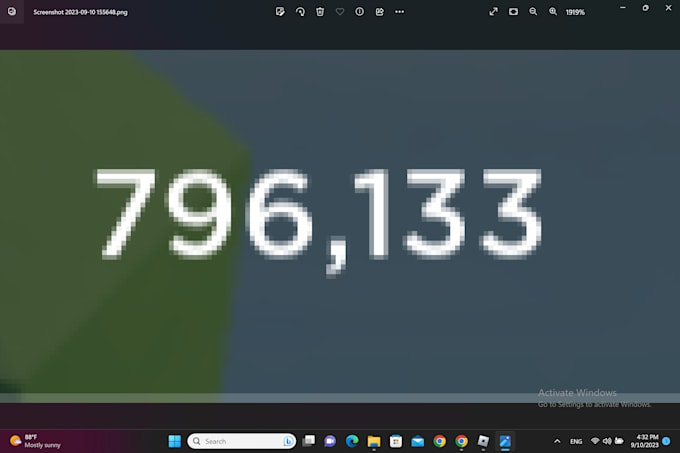Zoom out using the minus magnifier

click(533, 12)
